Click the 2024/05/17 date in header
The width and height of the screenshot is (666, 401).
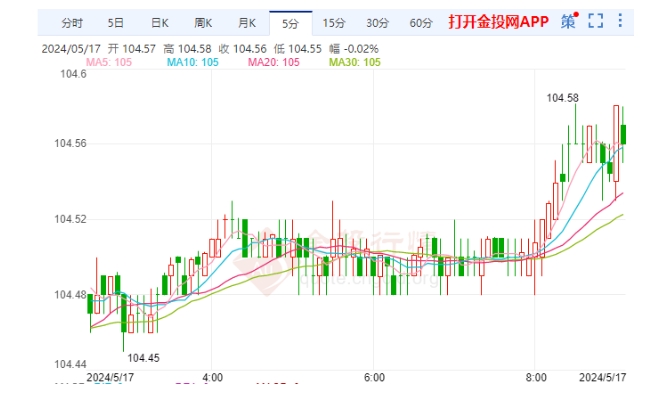click(71, 49)
